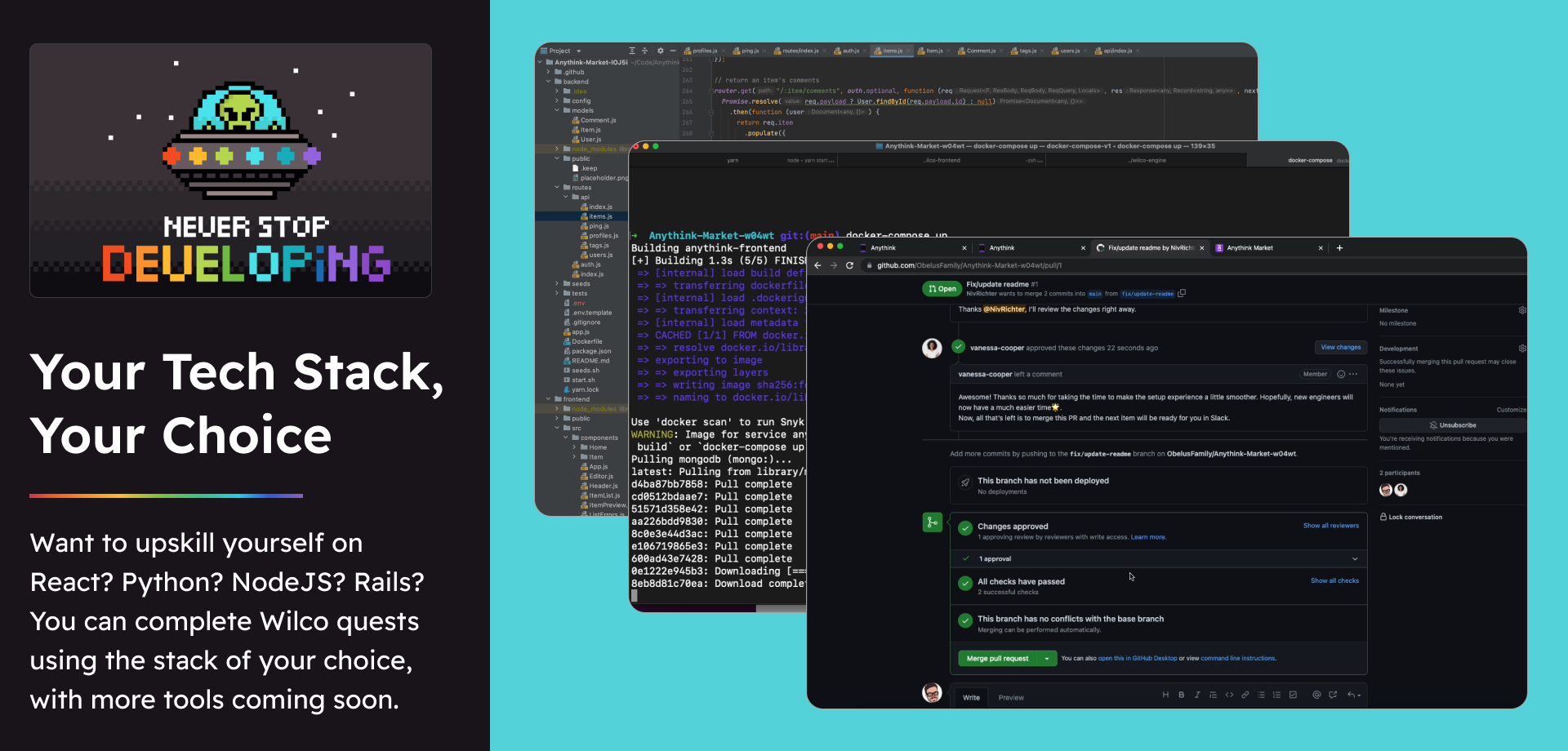
Task: Collapse routes folder in IDE project tree
Action: click(557, 188)
